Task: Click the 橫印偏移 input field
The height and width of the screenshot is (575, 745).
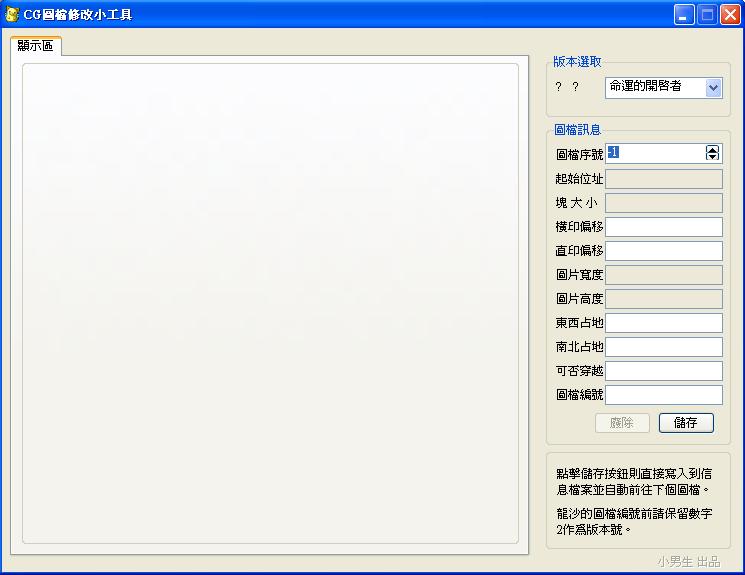Action: pos(664,227)
